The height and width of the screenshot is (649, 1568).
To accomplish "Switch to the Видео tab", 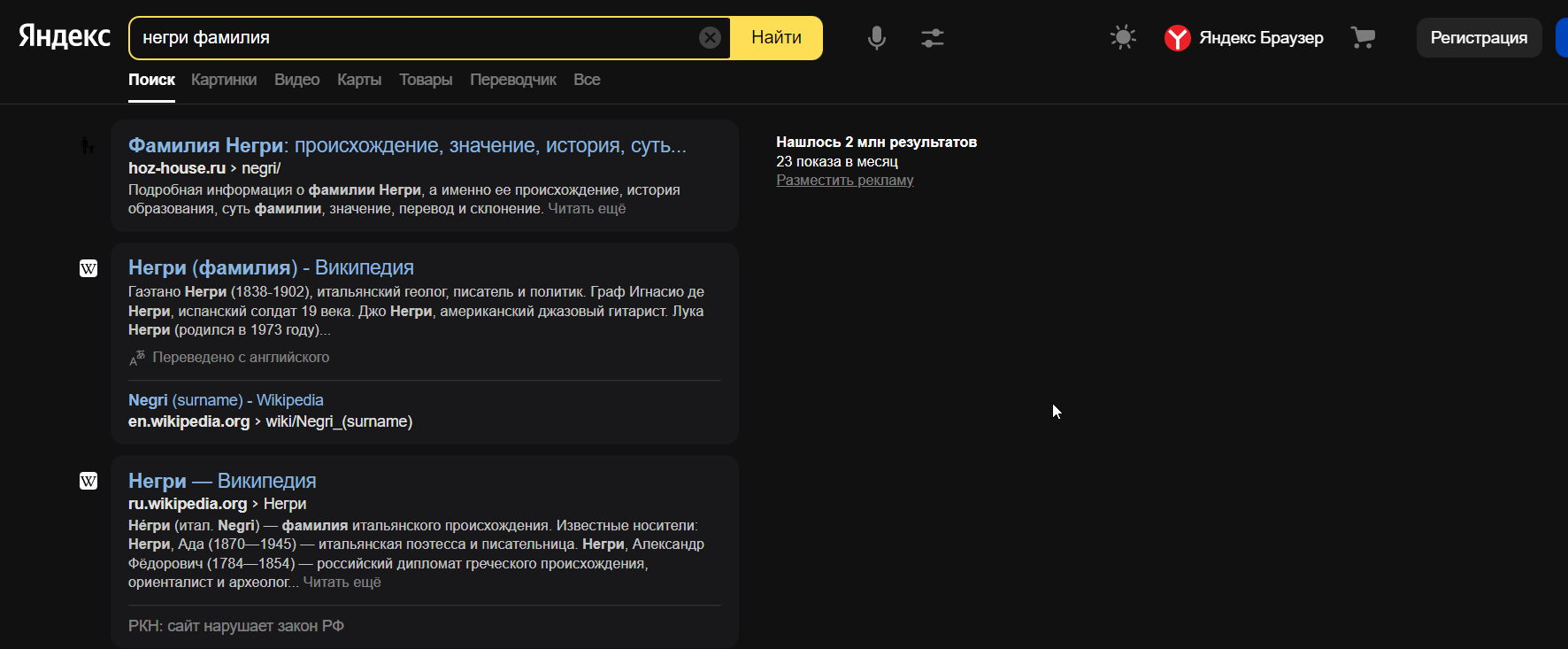I will [x=296, y=80].
